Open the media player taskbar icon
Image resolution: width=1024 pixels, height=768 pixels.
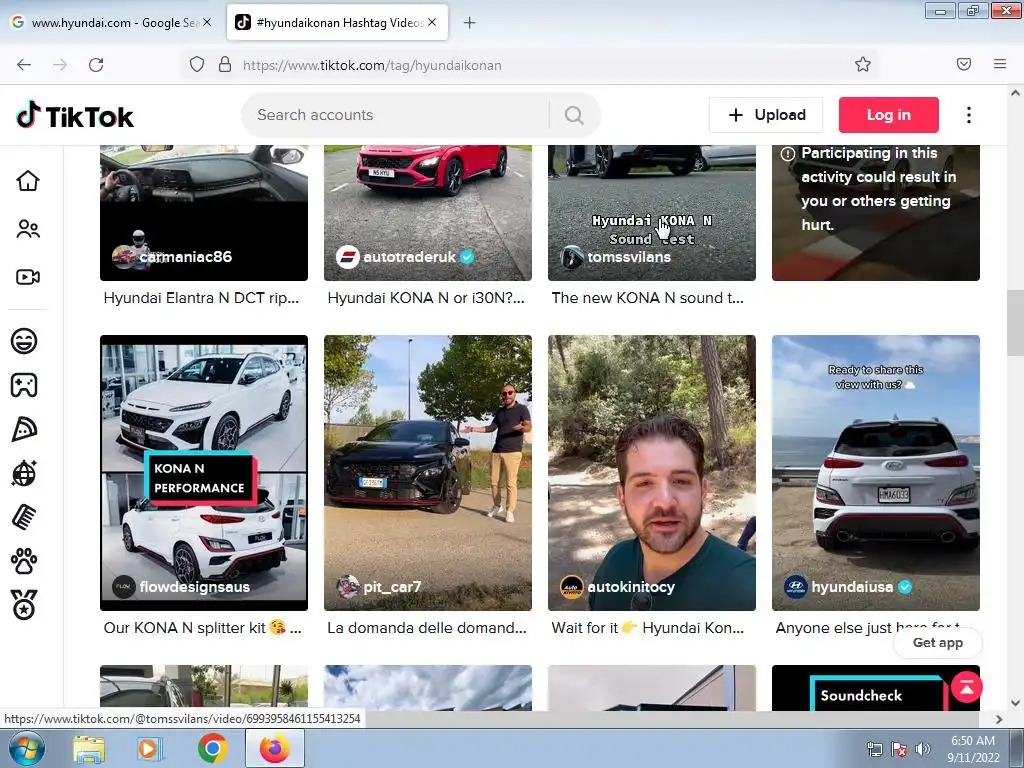pyautogui.click(x=150, y=749)
